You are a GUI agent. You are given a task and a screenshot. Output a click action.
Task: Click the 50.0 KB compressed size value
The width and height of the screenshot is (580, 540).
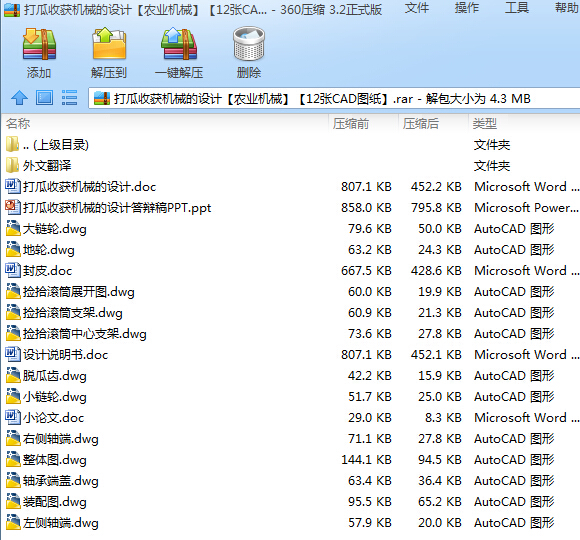pos(440,229)
